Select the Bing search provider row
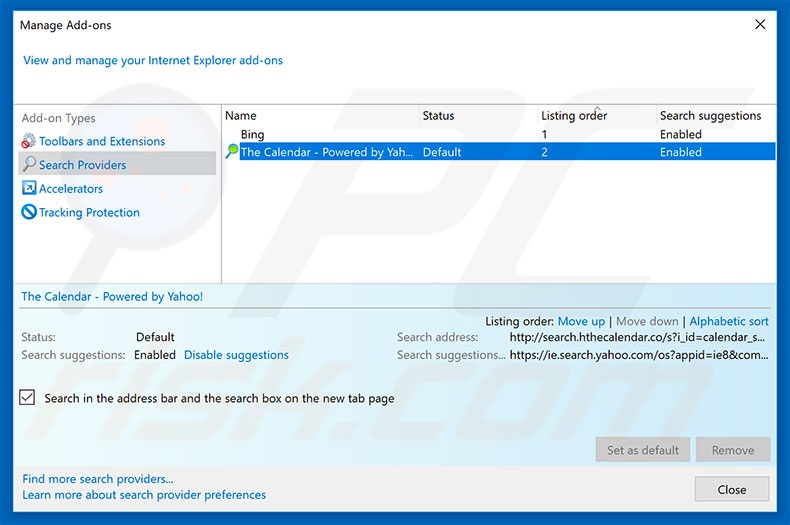The height and width of the screenshot is (525, 790). click(x=499, y=135)
